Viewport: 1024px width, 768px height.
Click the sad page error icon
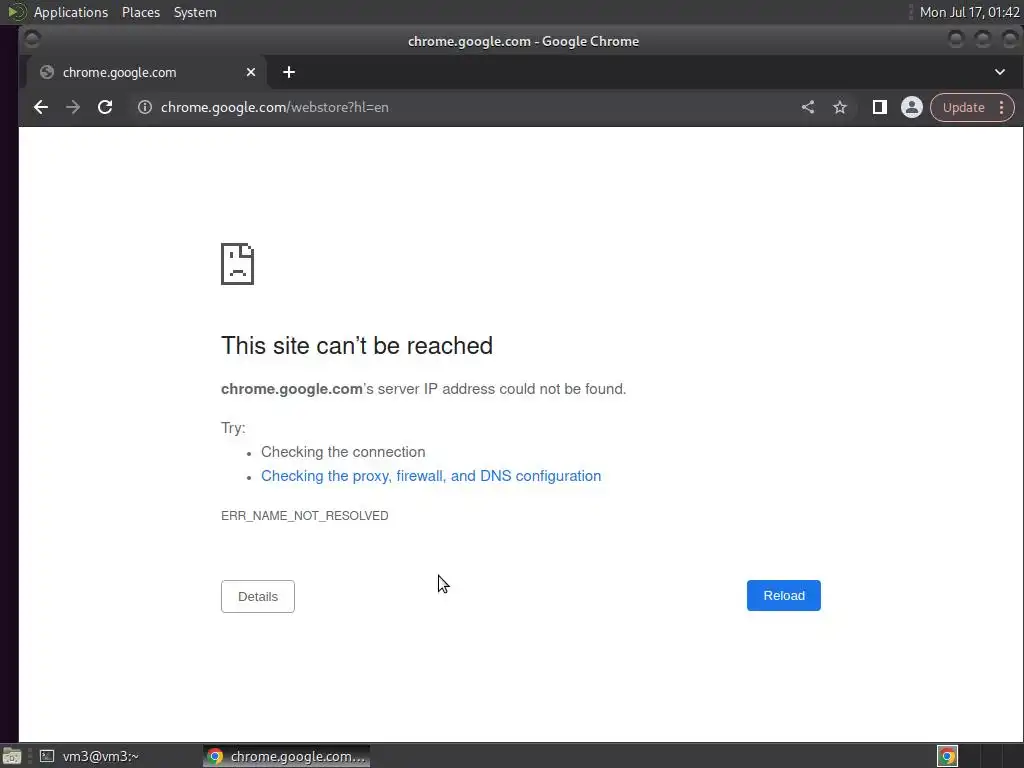tap(237, 264)
